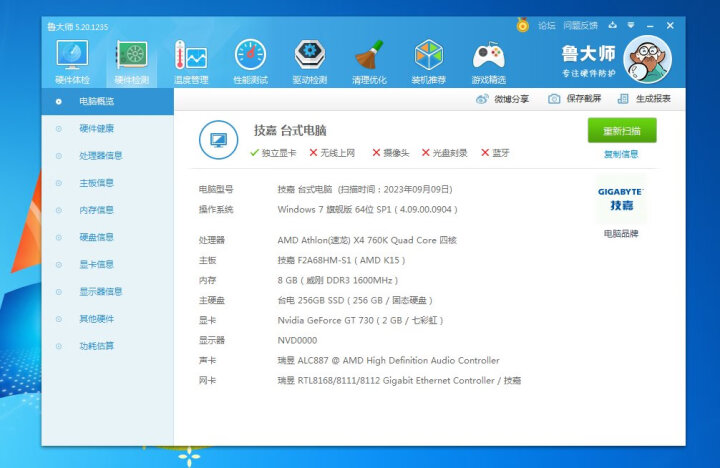720x468 pixels.
Task: Click the 瑞昱 ALC887 sound card text
Action: point(388,361)
